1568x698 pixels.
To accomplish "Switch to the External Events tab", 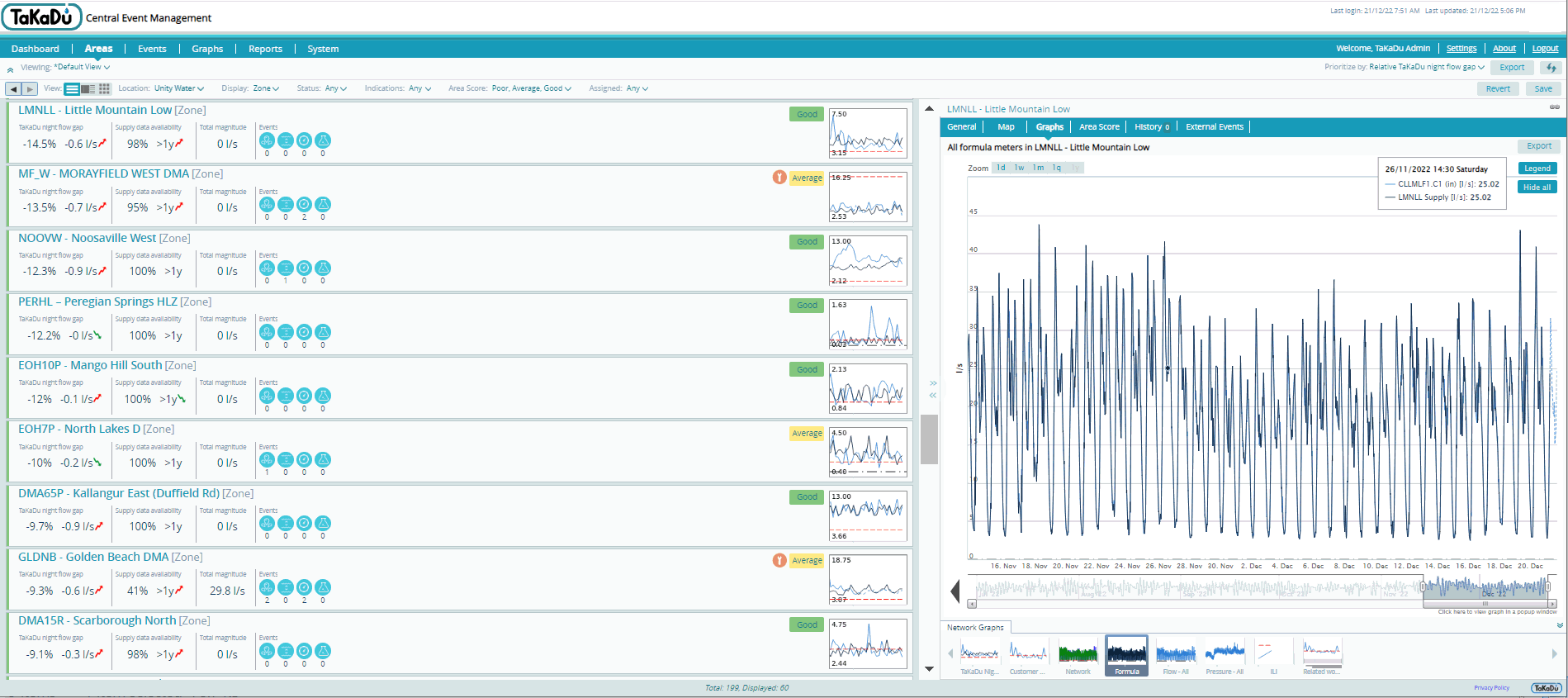I will point(1215,126).
